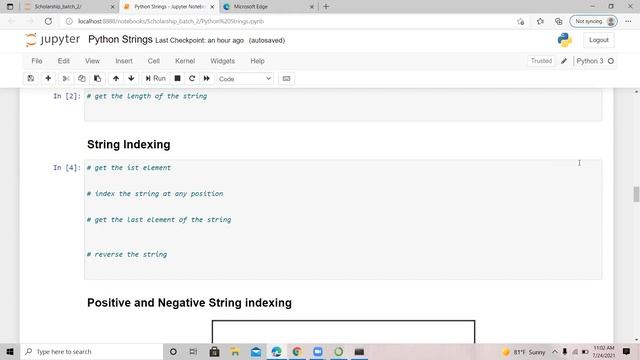Click the Trusted notebook indicator

(541, 61)
